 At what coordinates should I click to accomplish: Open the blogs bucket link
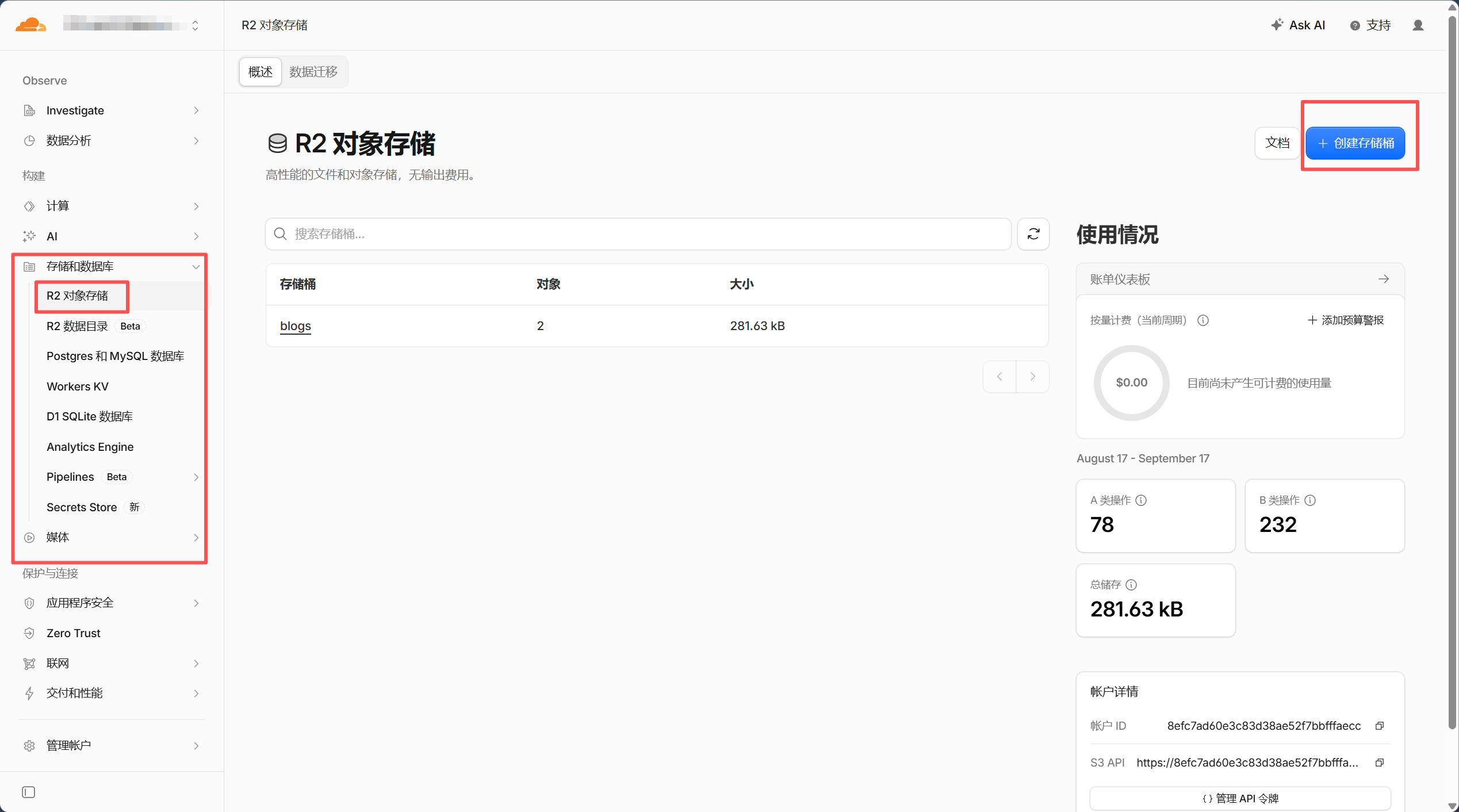click(296, 325)
